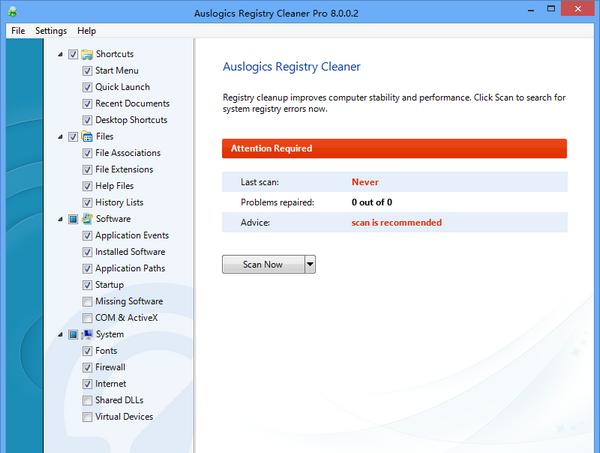Open the Scan Now dropdown arrow
600x453 pixels.
click(x=310, y=264)
